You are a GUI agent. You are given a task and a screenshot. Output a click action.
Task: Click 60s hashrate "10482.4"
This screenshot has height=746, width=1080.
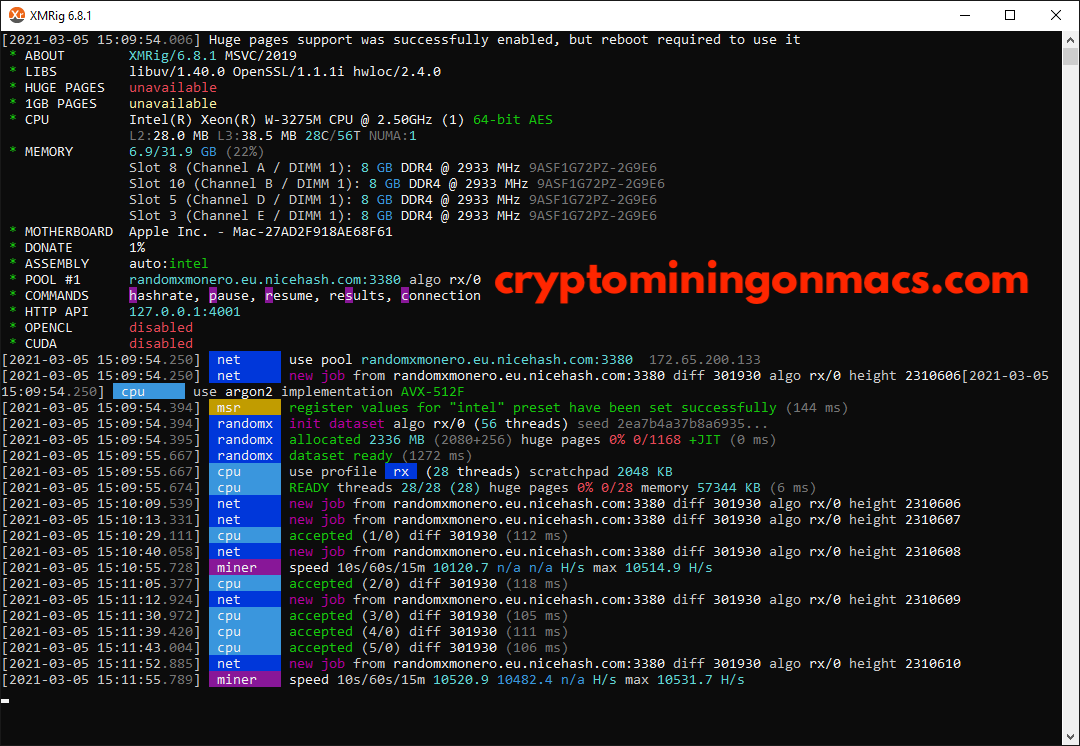click(x=525, y=680)
